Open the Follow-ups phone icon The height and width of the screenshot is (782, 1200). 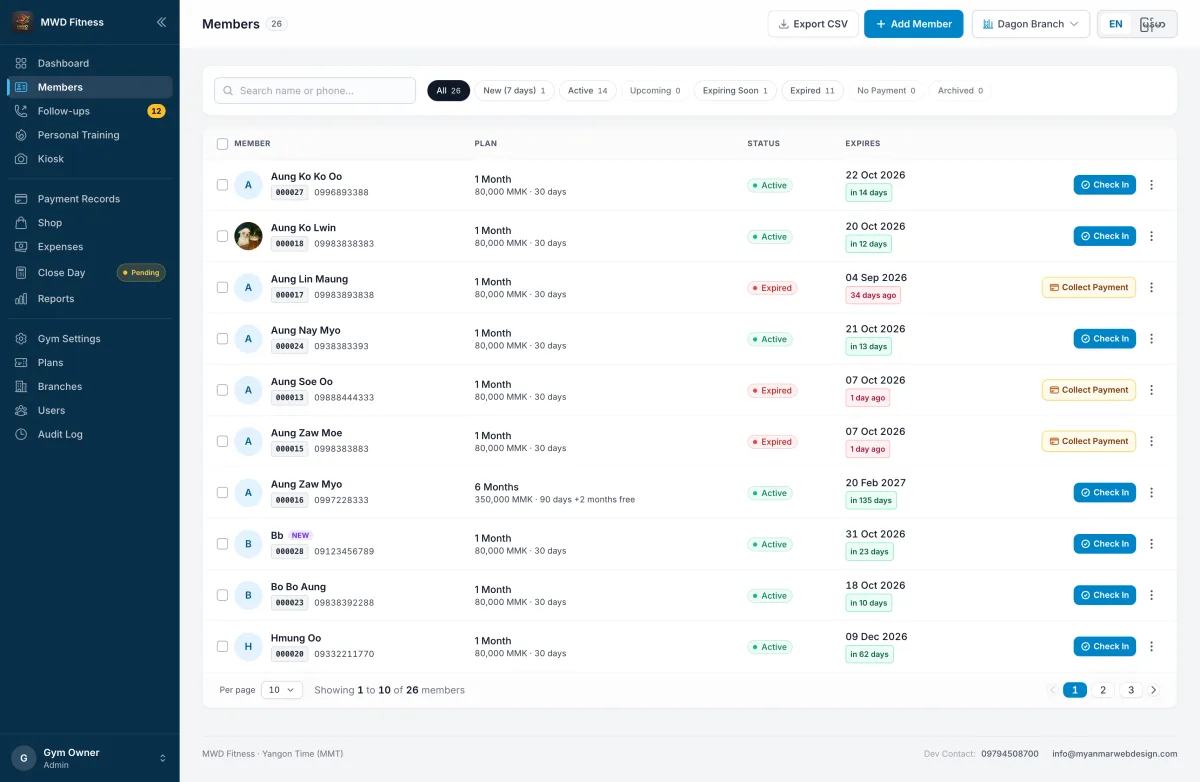click(x=21, y=111)
